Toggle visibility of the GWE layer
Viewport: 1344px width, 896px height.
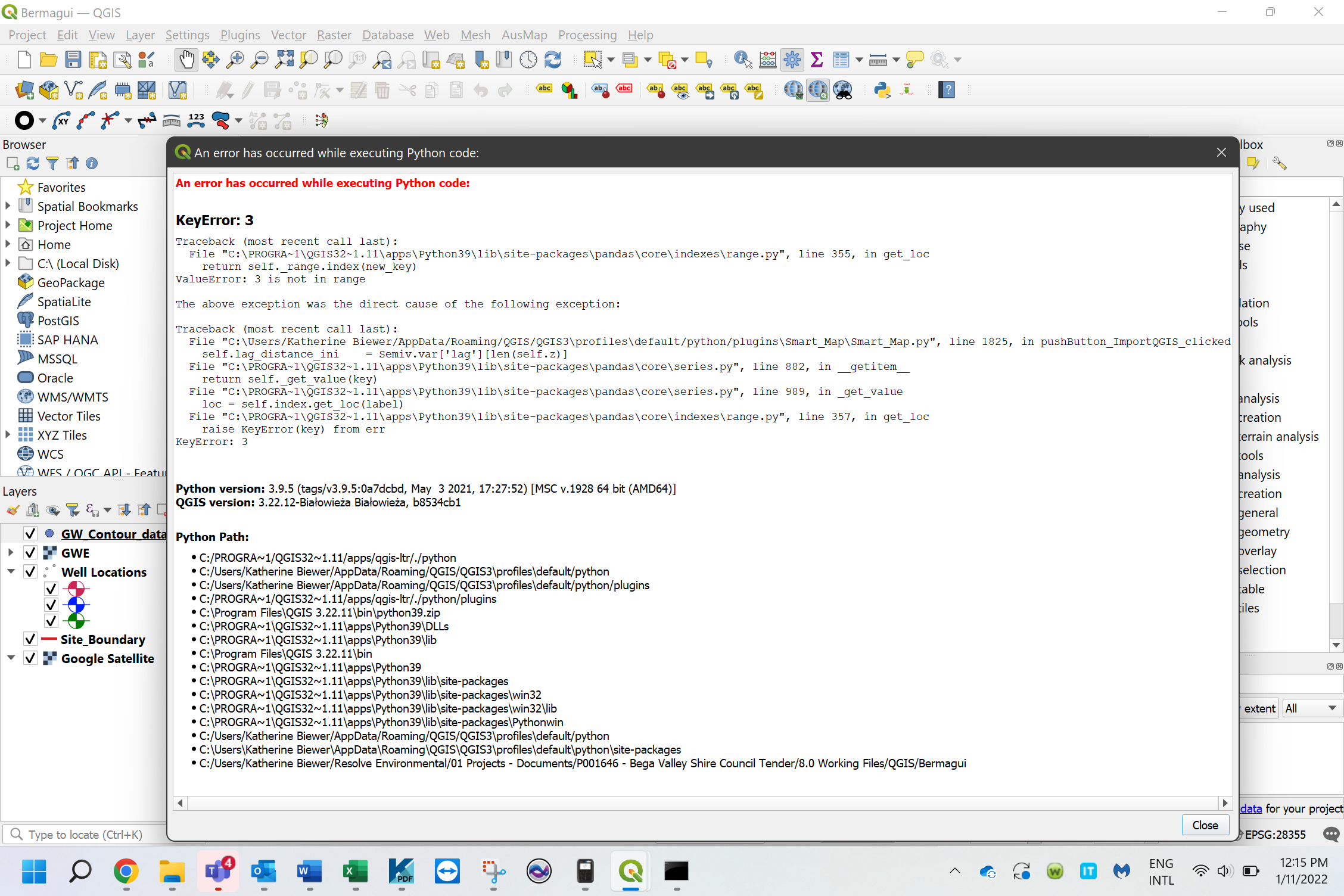point(30,552)
